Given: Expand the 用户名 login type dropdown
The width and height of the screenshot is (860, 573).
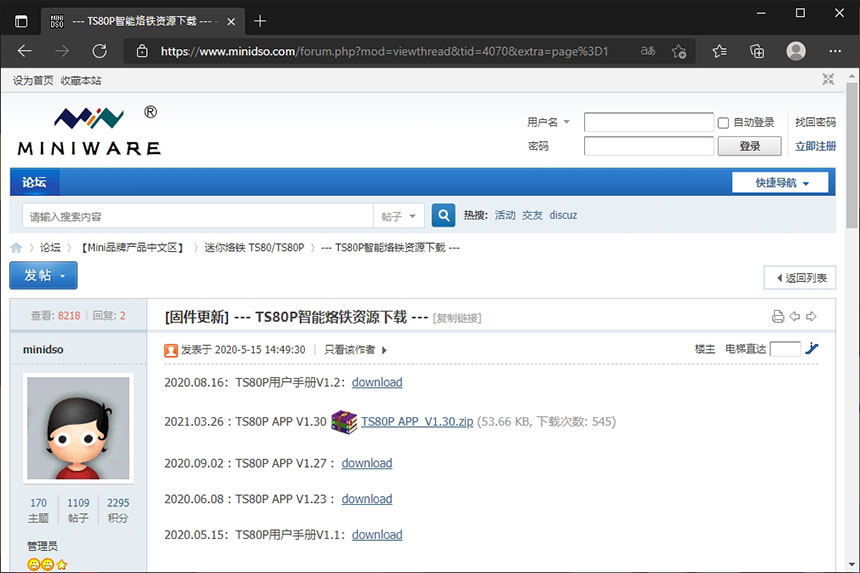Looking at the screenshot, I should tap(567, 122).
